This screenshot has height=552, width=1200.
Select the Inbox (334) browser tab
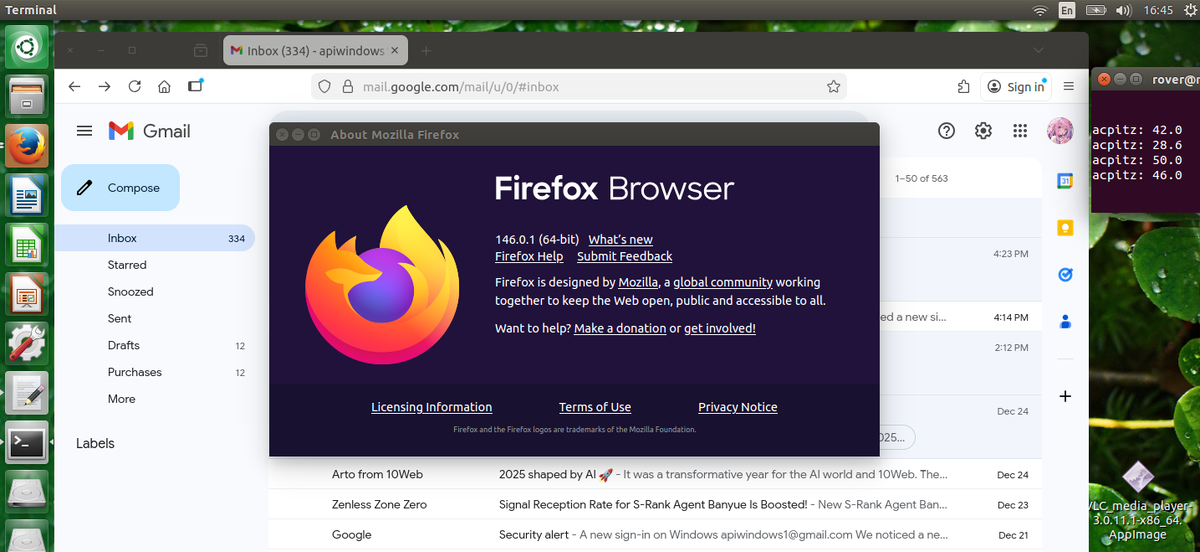[x=315, y=50]
